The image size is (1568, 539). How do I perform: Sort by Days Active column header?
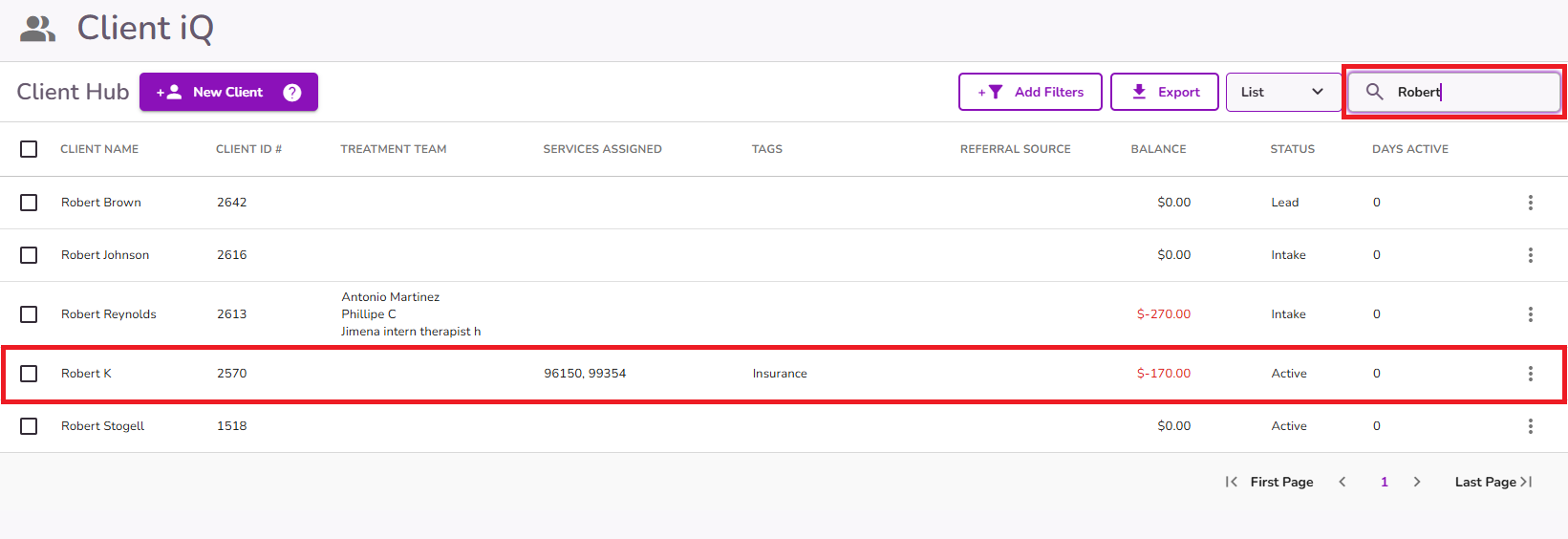(1410, 149)
